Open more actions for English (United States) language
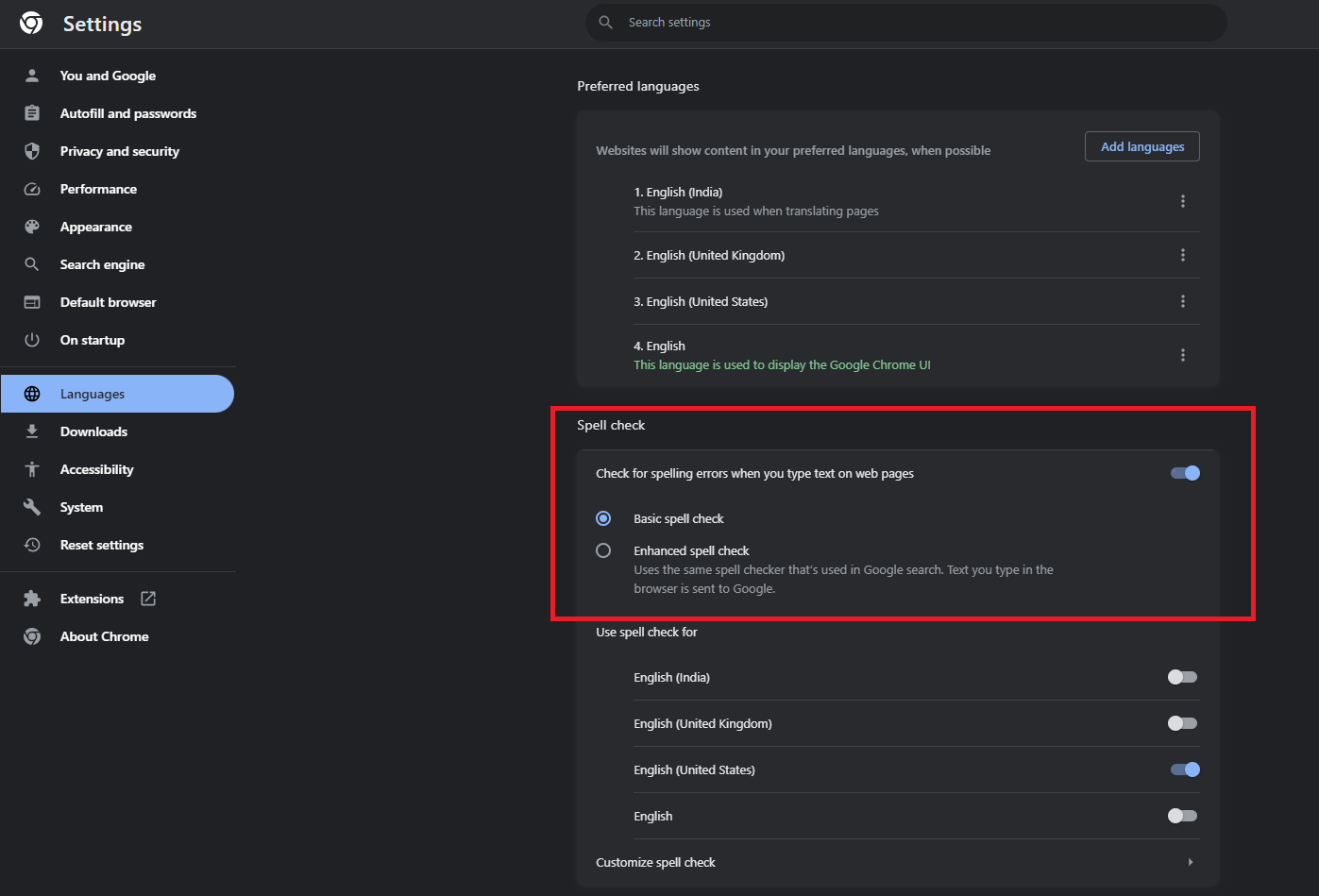 pos(1182,301)
